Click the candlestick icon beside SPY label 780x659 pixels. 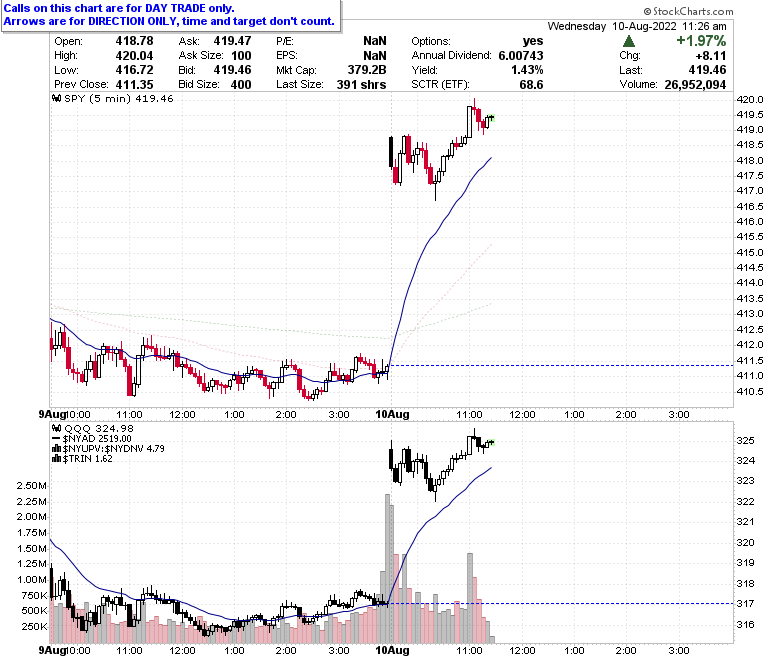point(57,98)
